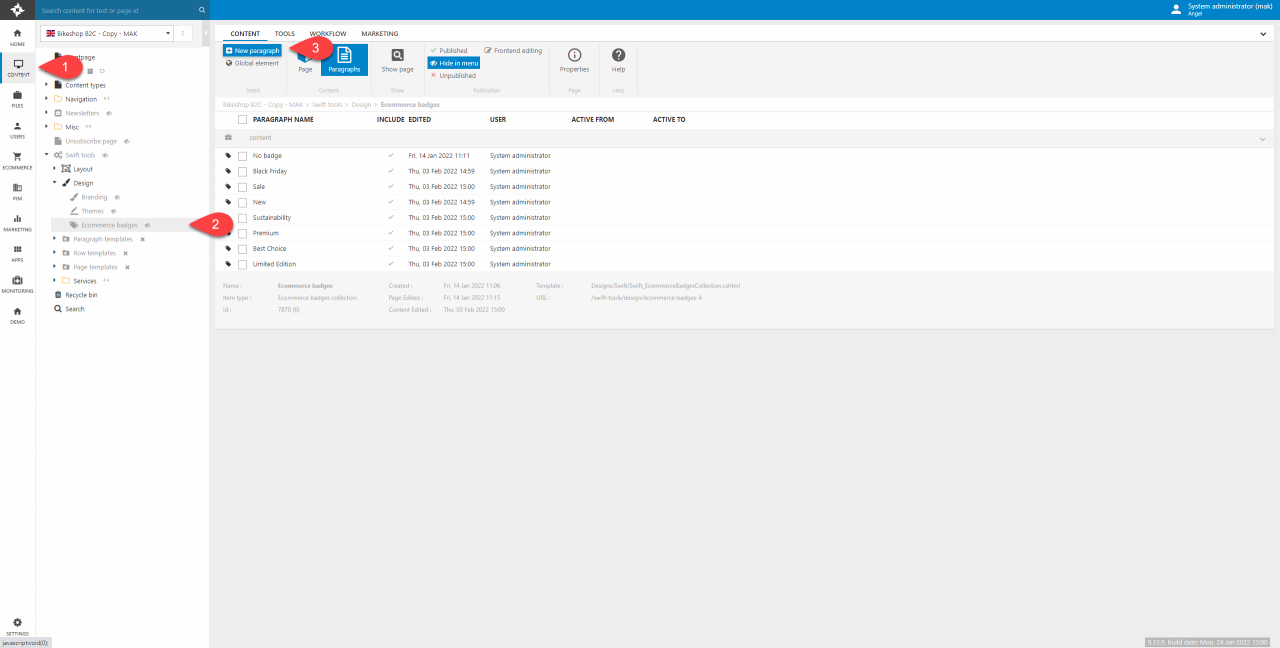Open the Monitoring sidebar icon
The width and height of the screenshot is (1280, 648).
(17, 283)
